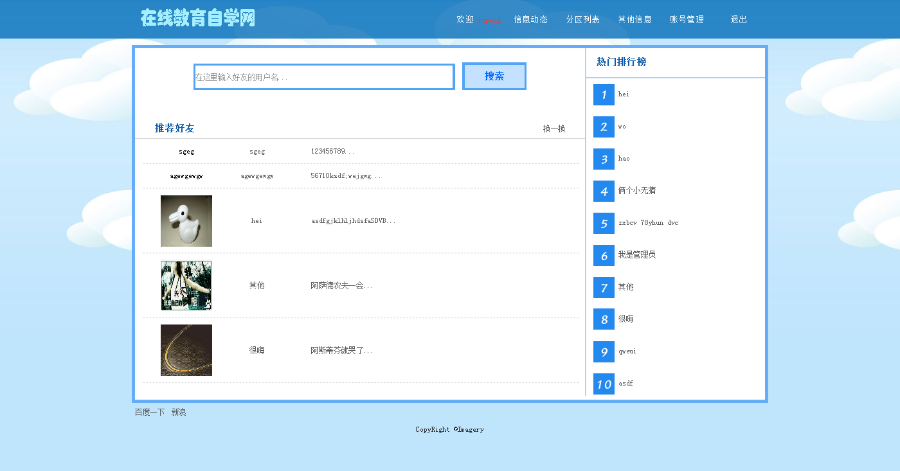Click the asdfgjkl... description in hei row
The height and width of the screenshot is (471, 900).
pos(353,221)
